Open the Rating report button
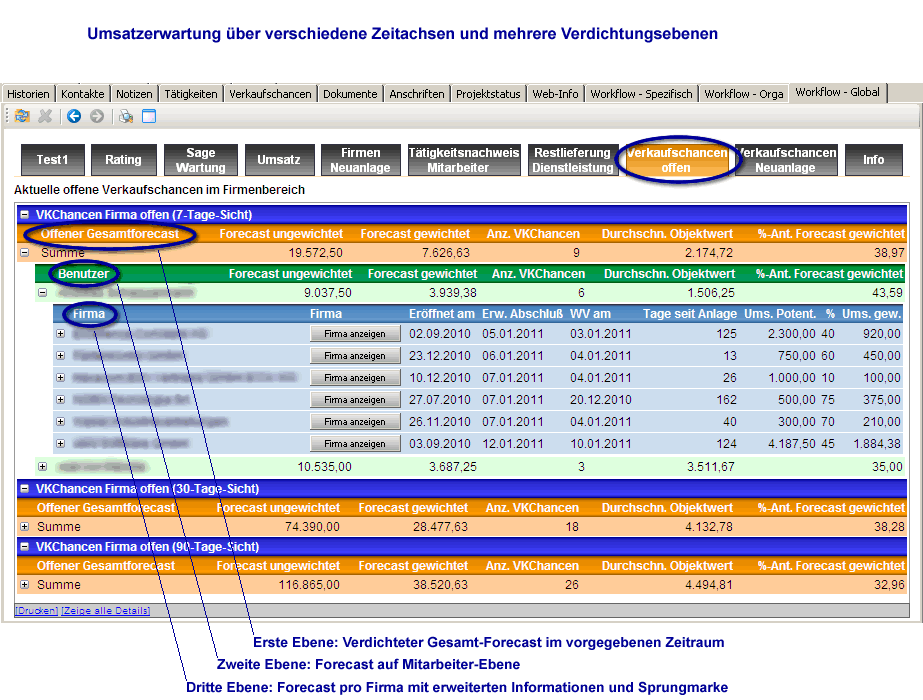Screen dimensions: 923x700 [x=124, y=160]
